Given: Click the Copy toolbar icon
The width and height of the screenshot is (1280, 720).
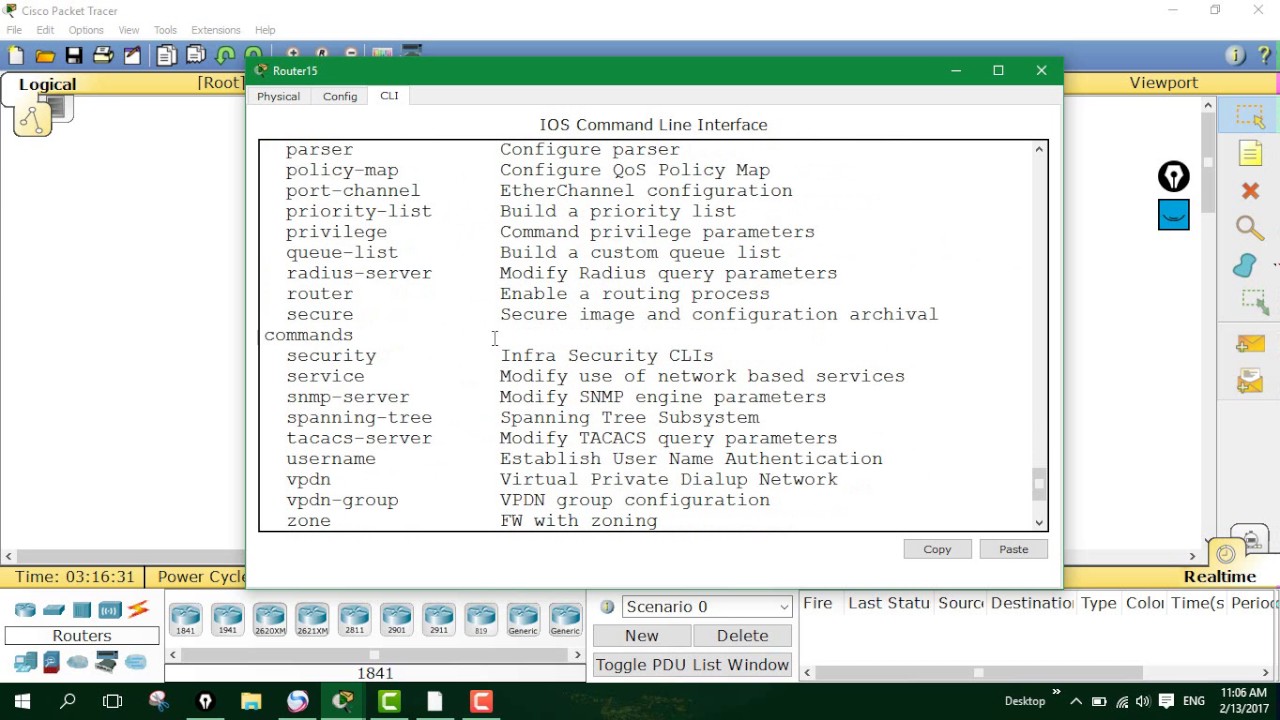Looking at the screenshot, I should tap(167, 56).
